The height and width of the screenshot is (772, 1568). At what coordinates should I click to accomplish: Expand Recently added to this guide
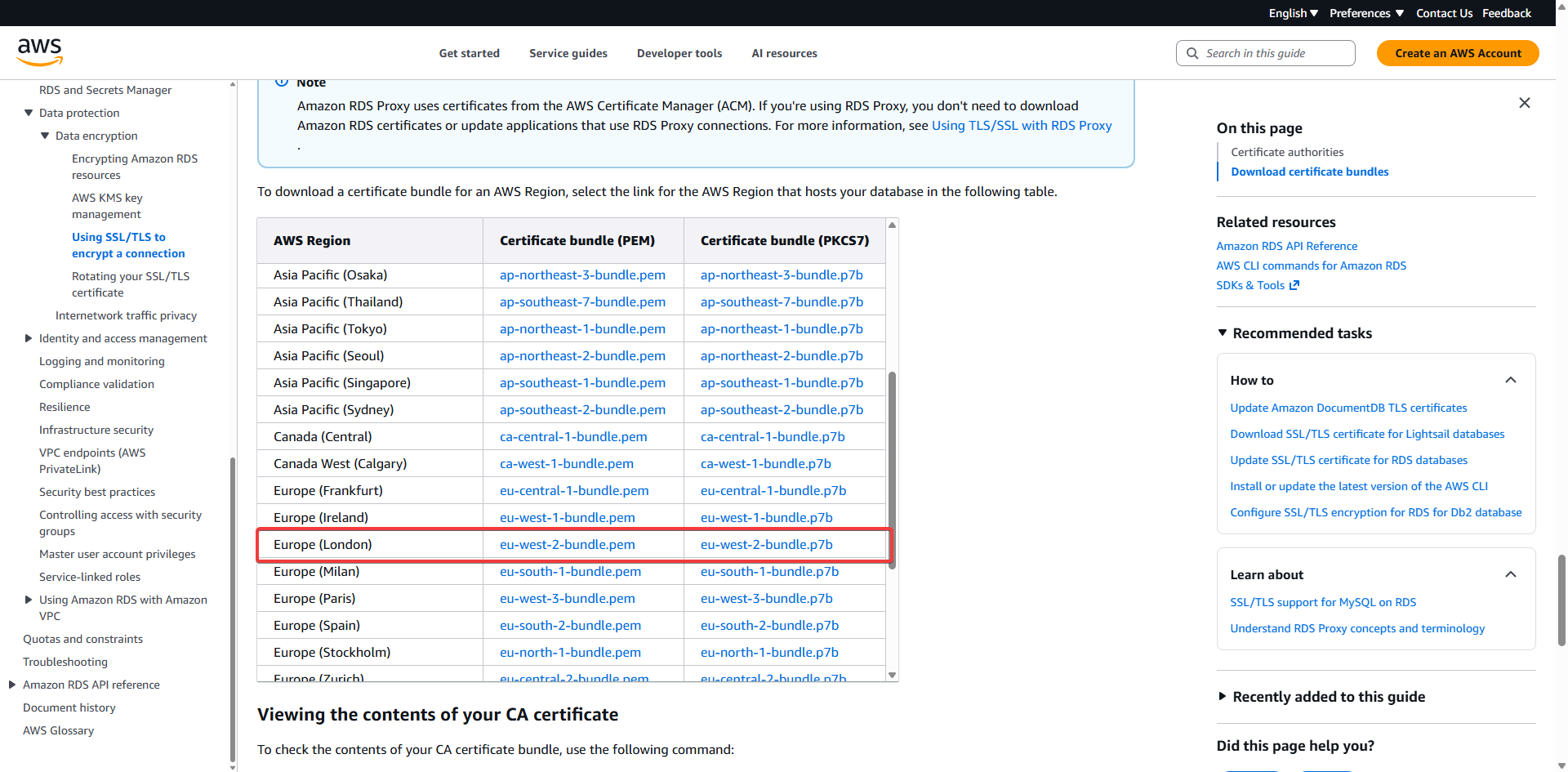coord(1222,697)
